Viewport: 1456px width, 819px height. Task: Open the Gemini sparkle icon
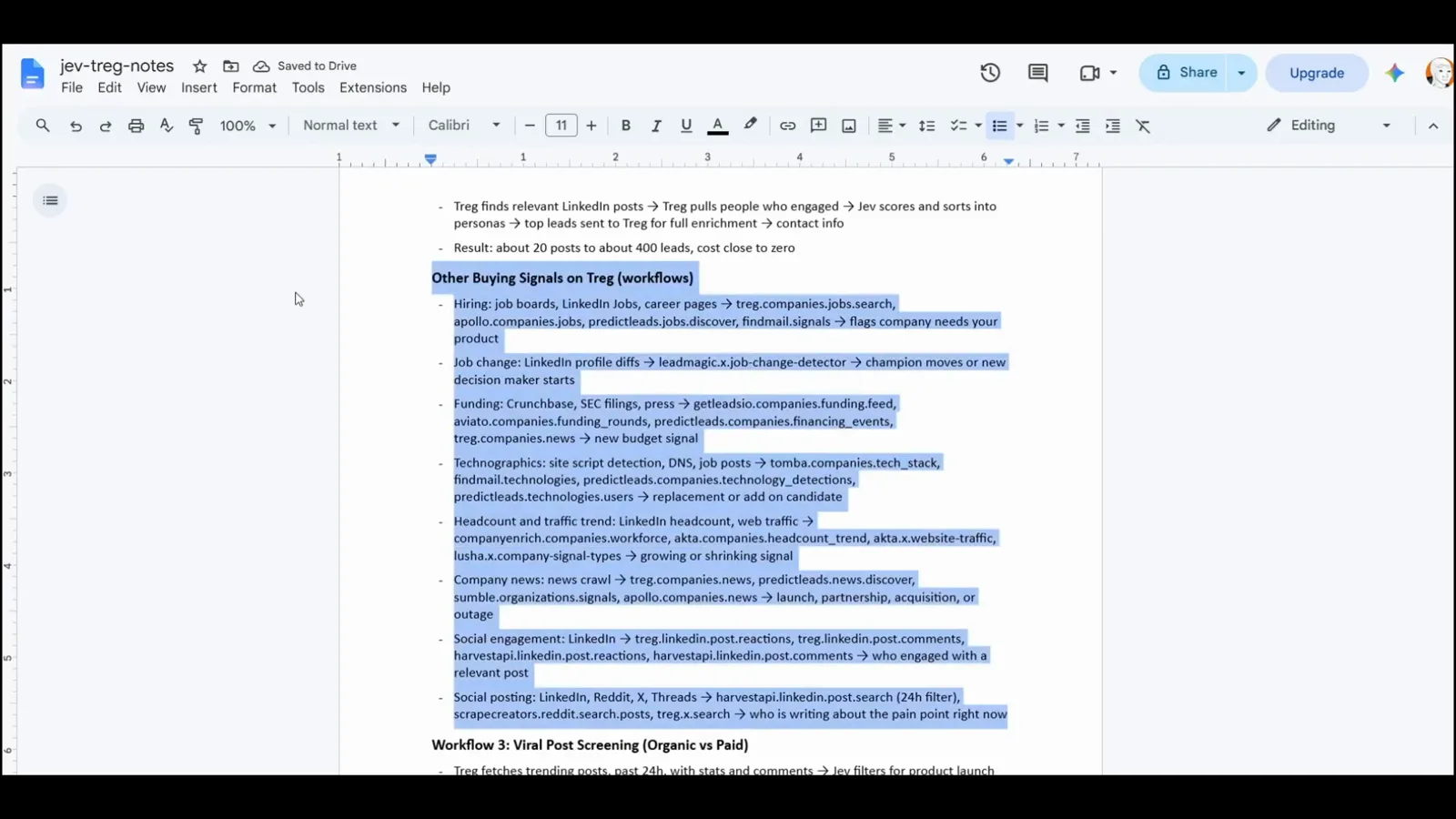coord(1394,73)
